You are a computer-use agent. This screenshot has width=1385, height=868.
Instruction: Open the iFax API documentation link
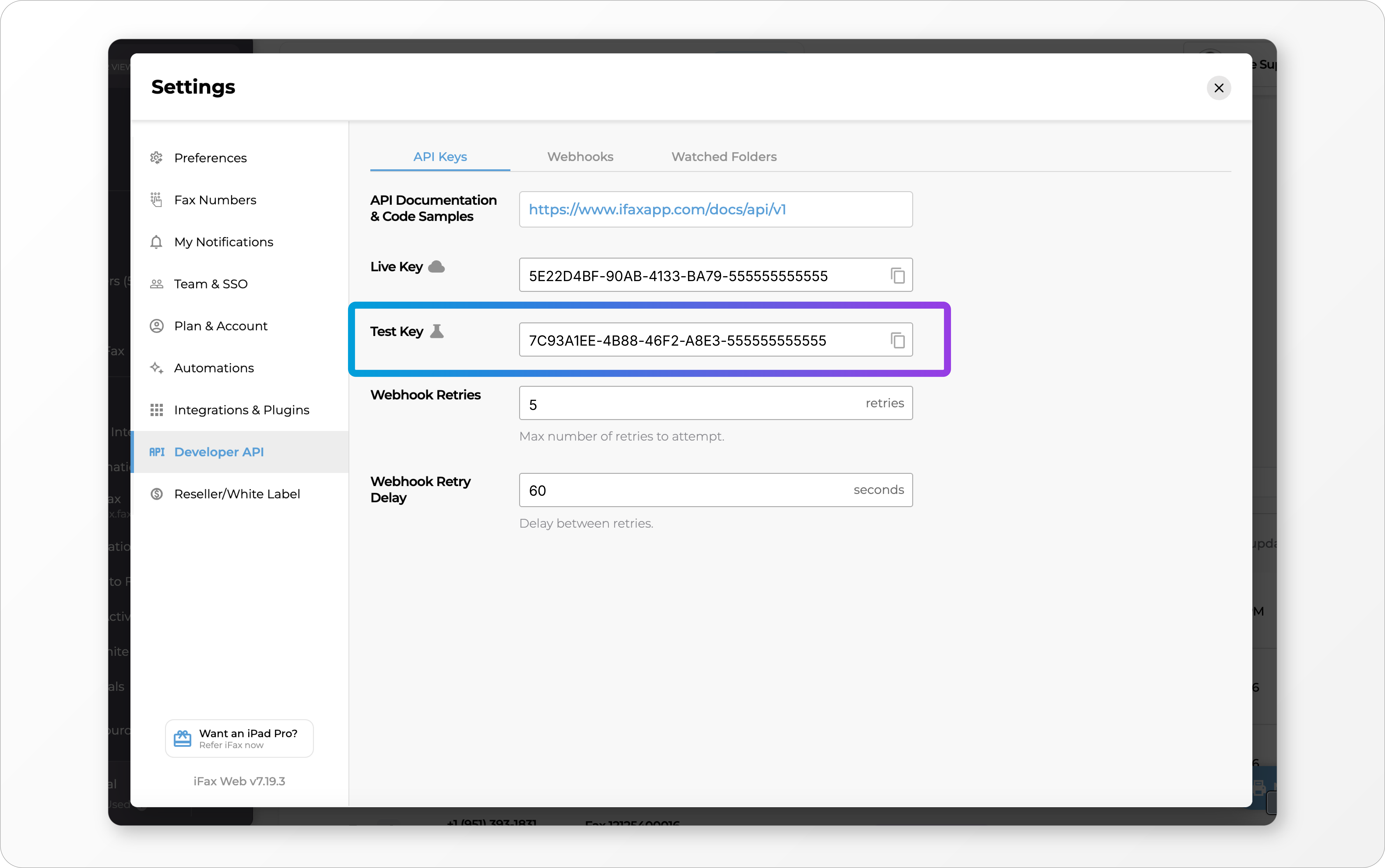(x=657, y=210)
